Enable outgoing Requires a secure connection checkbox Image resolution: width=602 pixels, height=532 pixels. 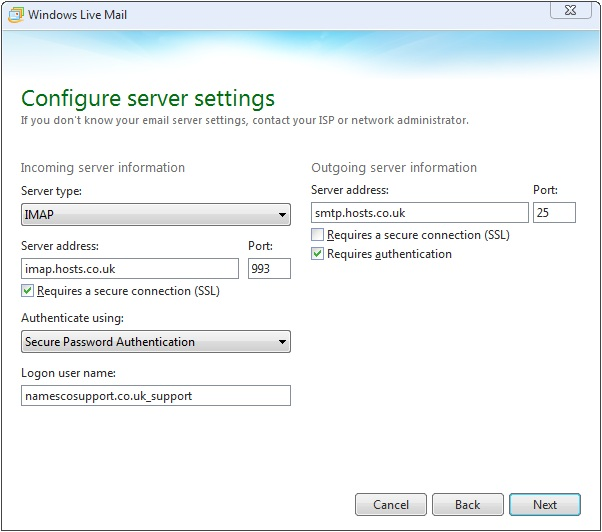(x=317, y=235)
